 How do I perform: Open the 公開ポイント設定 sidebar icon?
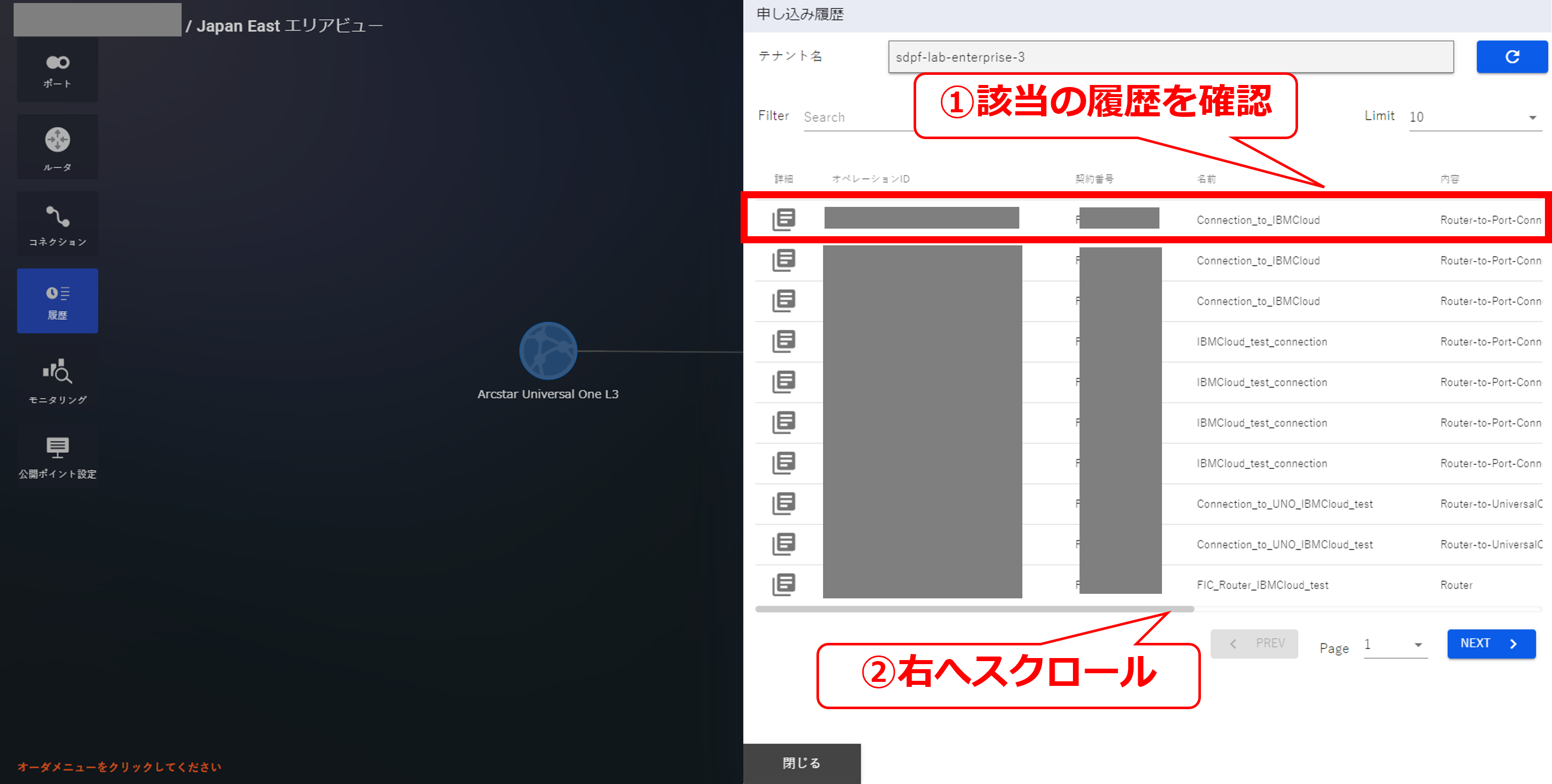coord(57,456)
